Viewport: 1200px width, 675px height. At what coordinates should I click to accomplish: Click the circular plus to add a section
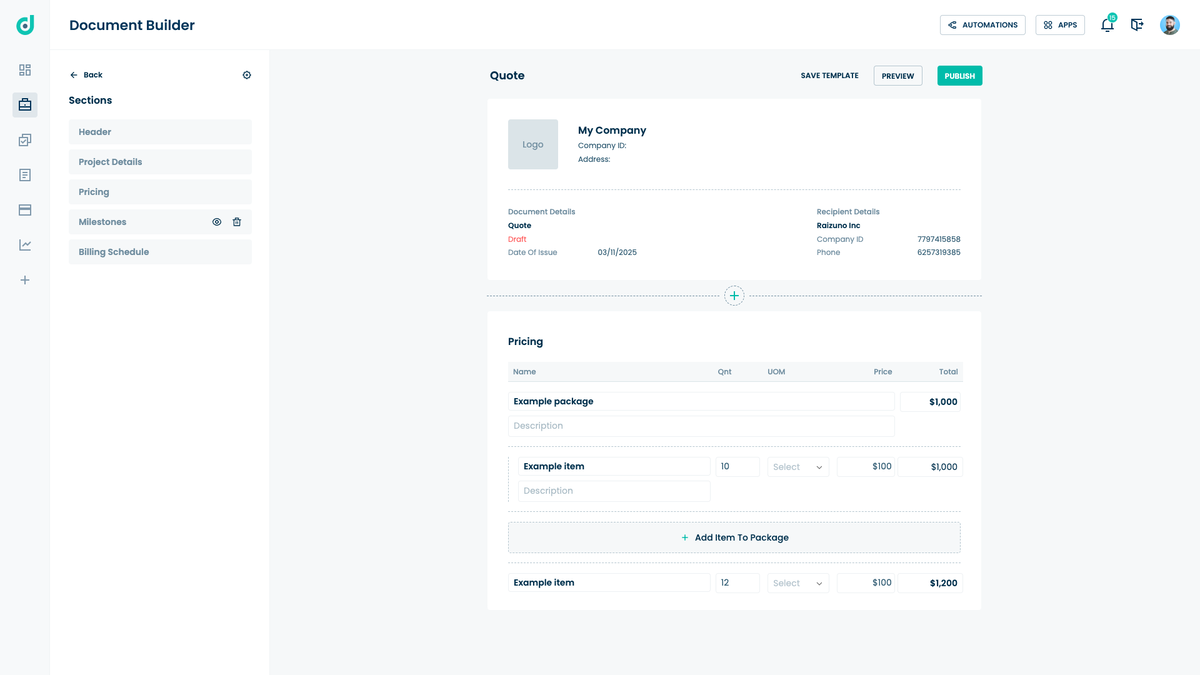coord(734,295)
